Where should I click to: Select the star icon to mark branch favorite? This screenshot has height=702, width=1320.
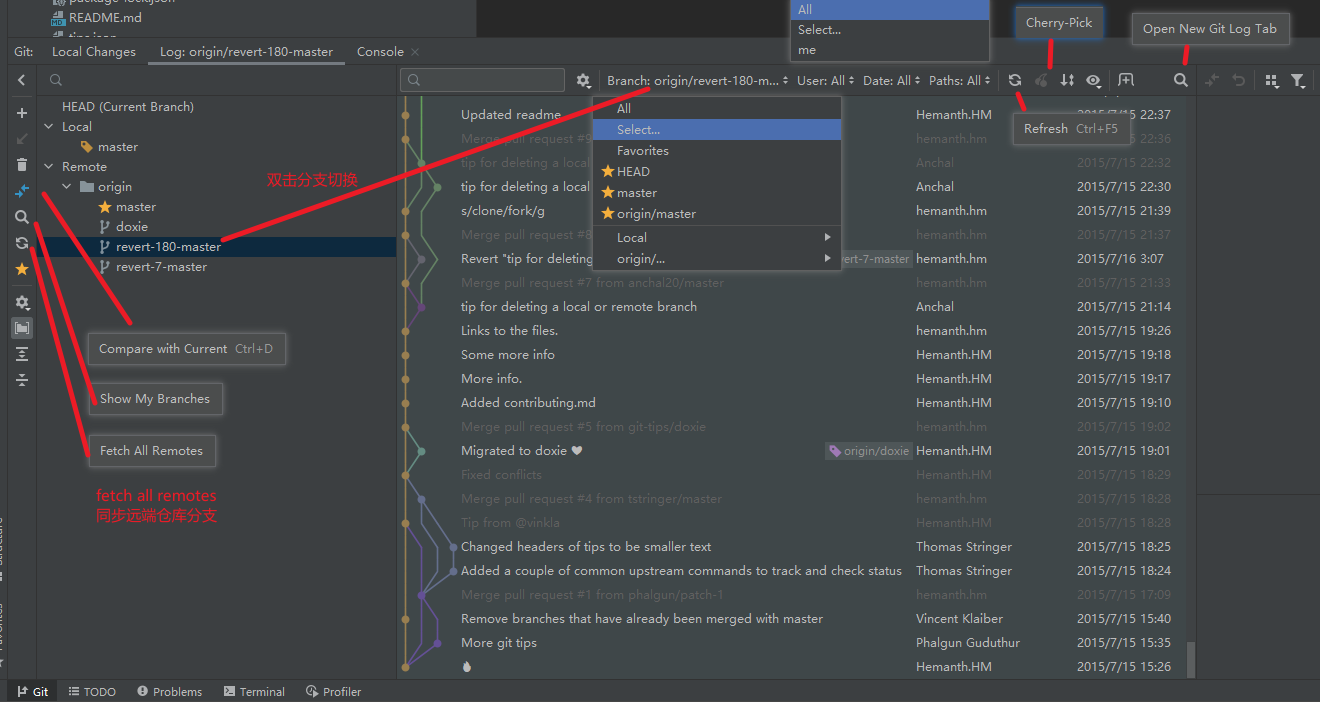point(22,268)
